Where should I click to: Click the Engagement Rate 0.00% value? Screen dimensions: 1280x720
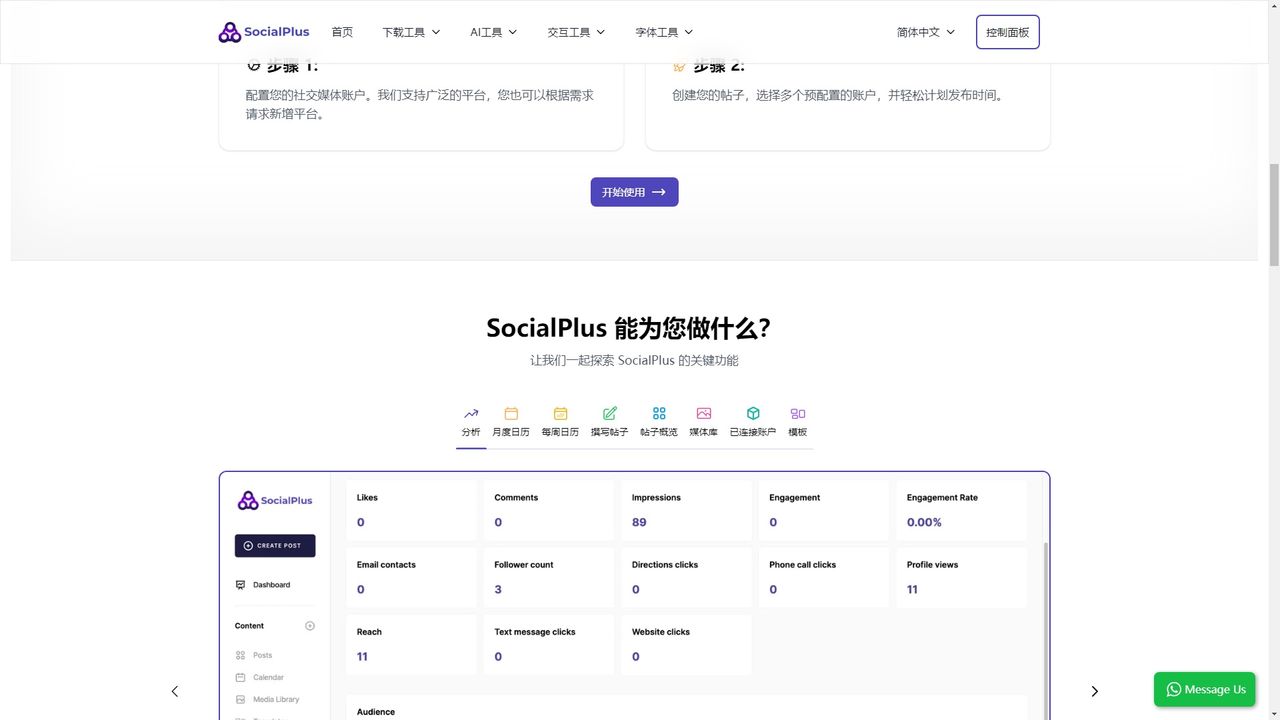pyautogui.click(x=924, y=522)
